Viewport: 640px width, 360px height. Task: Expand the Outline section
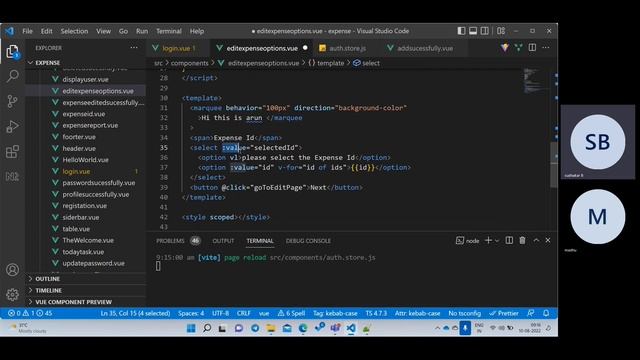[x=47, y=279]
